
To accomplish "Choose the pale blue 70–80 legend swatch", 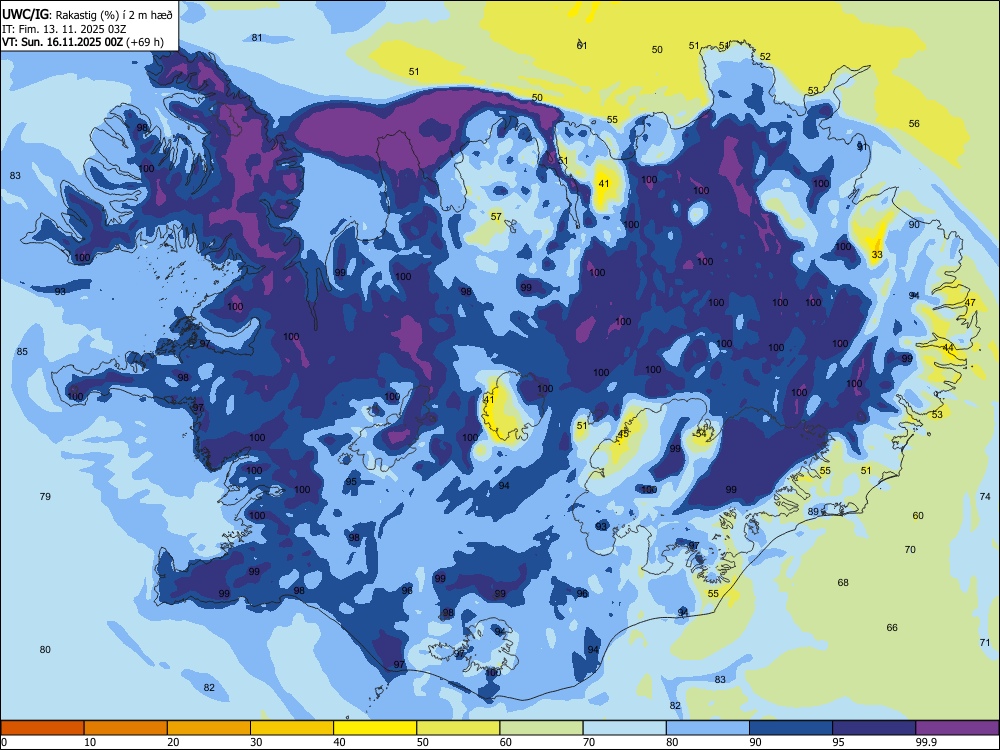I will [x=624, y=728].
